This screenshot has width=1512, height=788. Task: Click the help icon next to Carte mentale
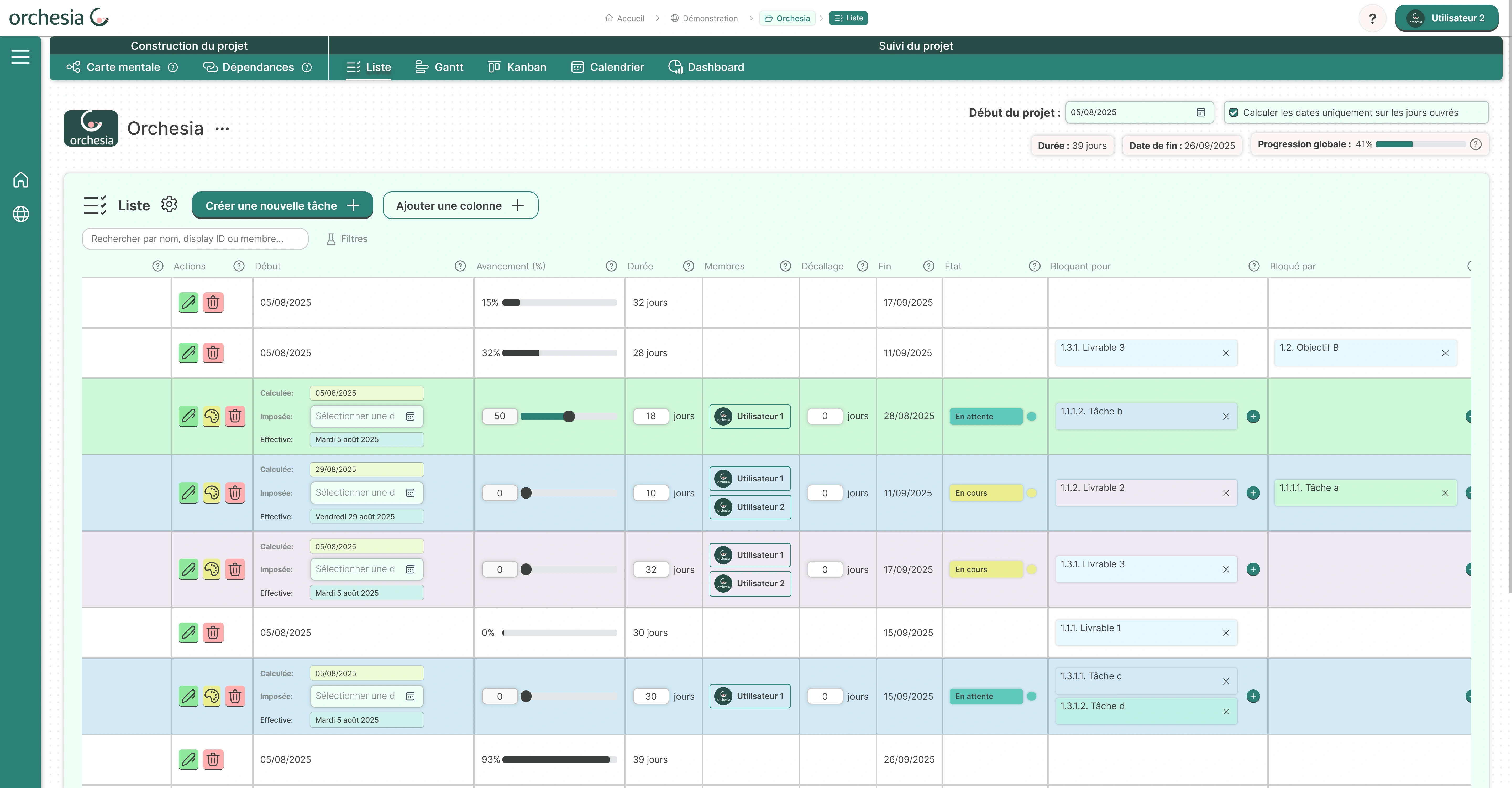(x=172, y=67)
